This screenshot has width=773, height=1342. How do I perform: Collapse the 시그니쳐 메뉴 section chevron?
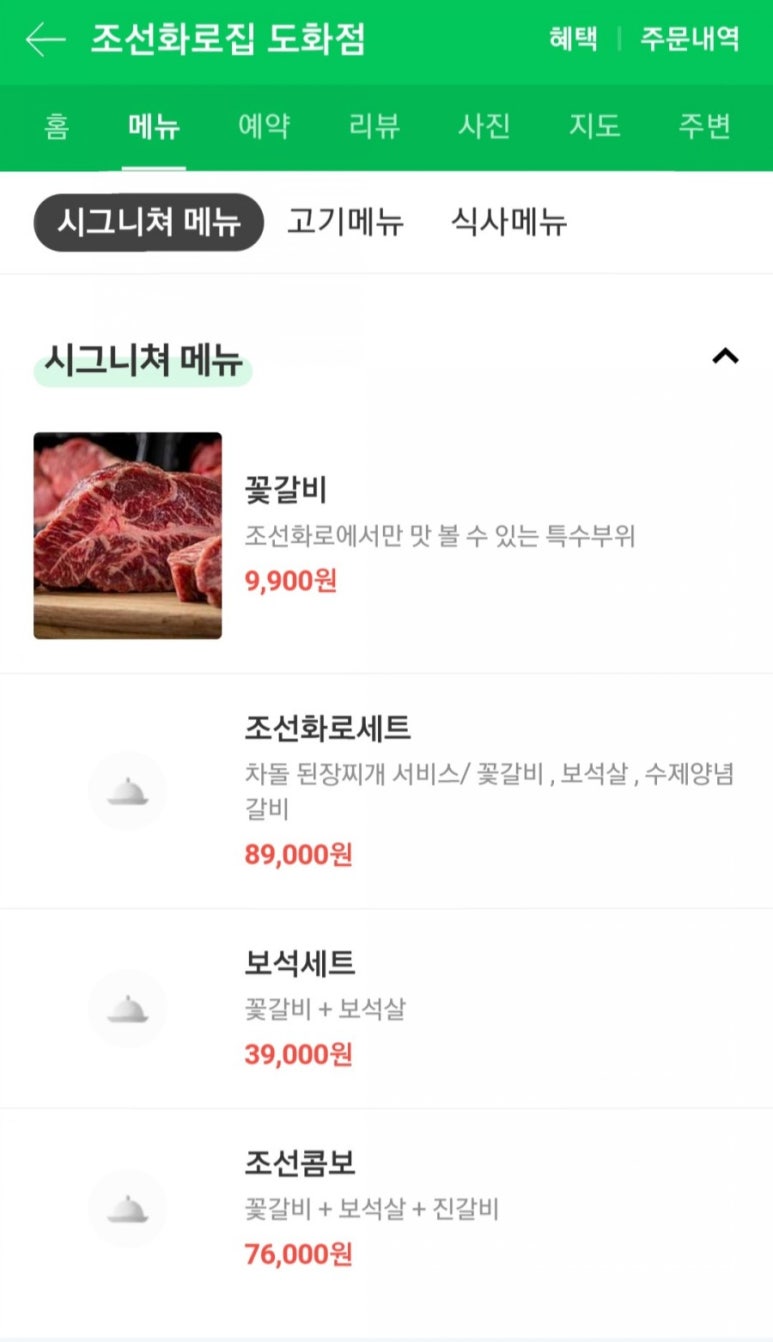[x=725, y=356]
